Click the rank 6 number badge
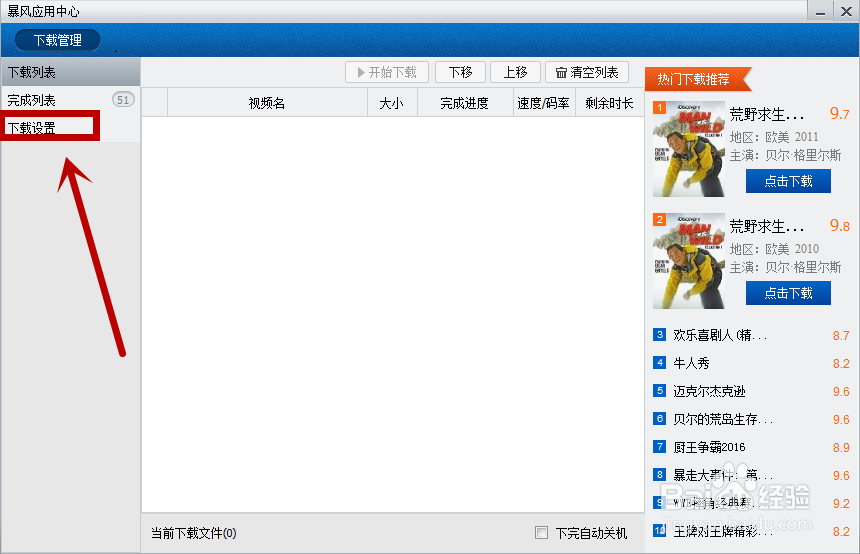The height and width of the screenshot is (554, 860). tap(659, 419)
